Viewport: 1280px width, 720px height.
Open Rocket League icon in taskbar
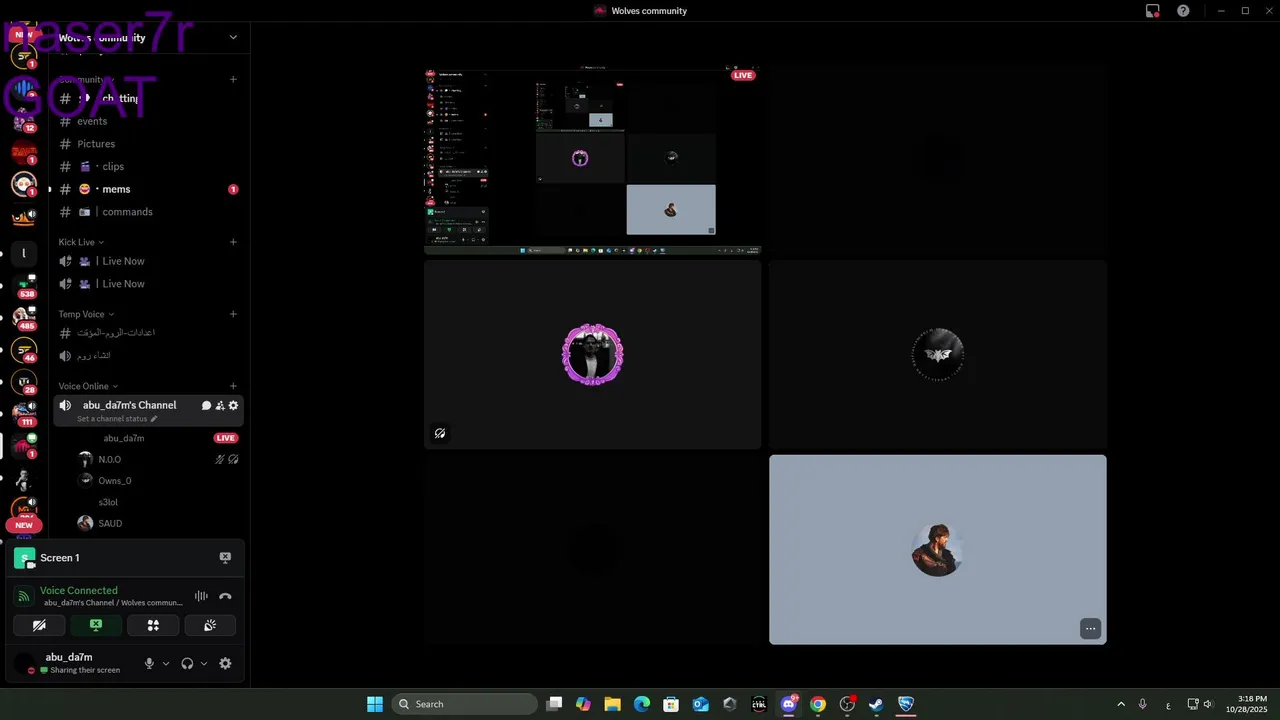pyautogui.click(x=906, y=704)
